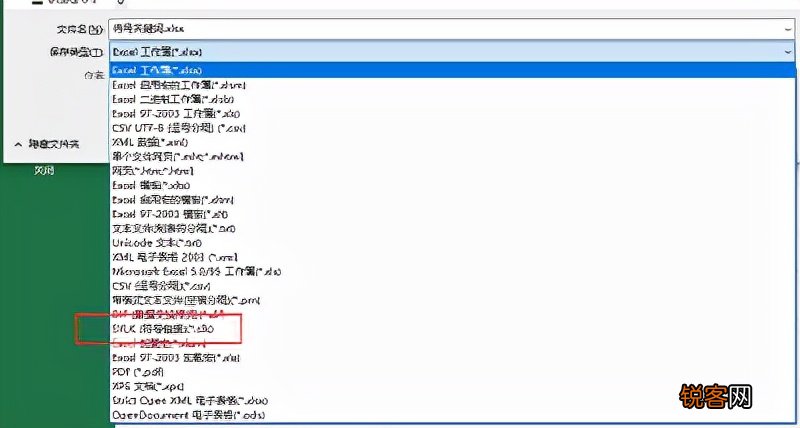800x428 pixels.
Task: Click the file name input field
Action: tap(452, 29)
